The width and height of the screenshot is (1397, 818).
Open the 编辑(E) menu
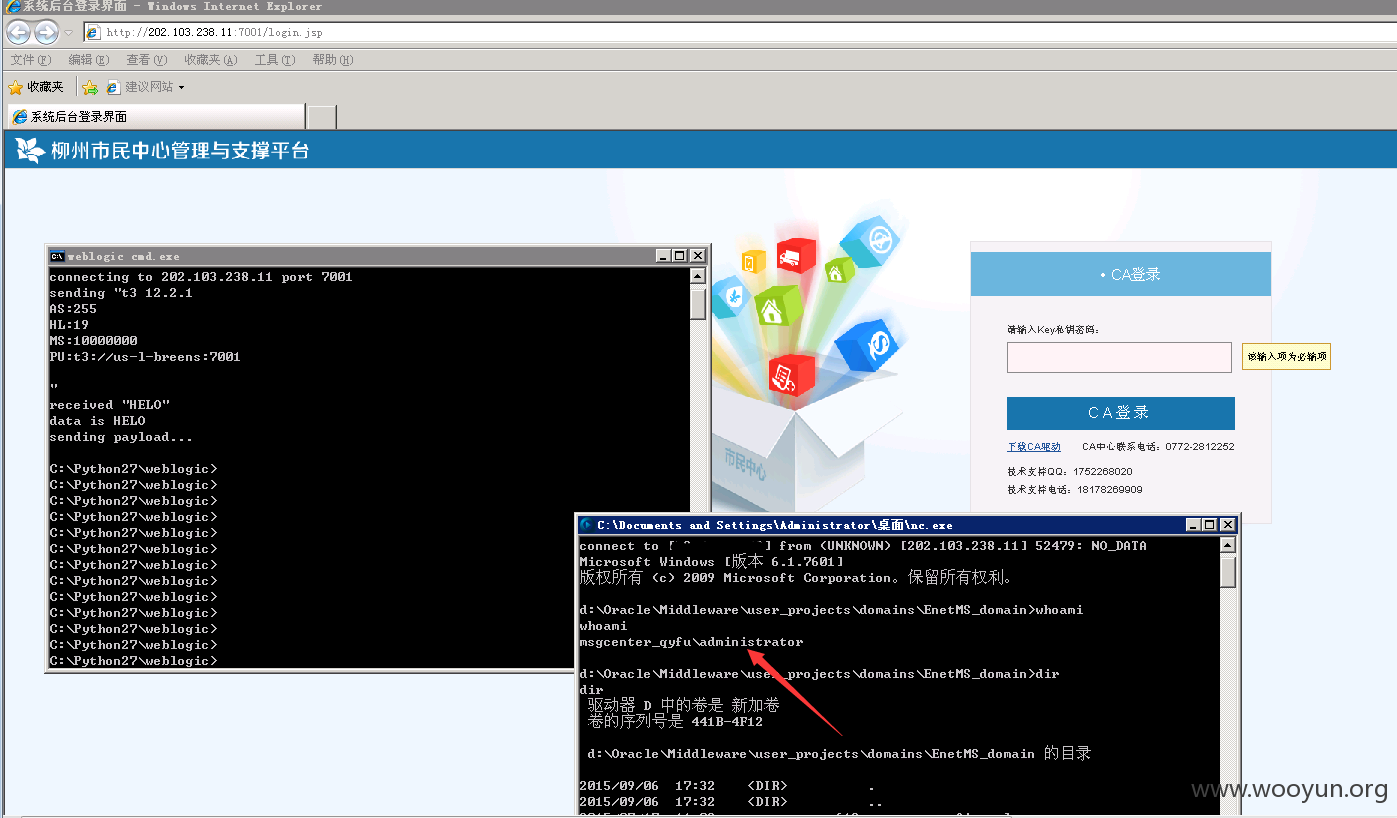[88, 60]
